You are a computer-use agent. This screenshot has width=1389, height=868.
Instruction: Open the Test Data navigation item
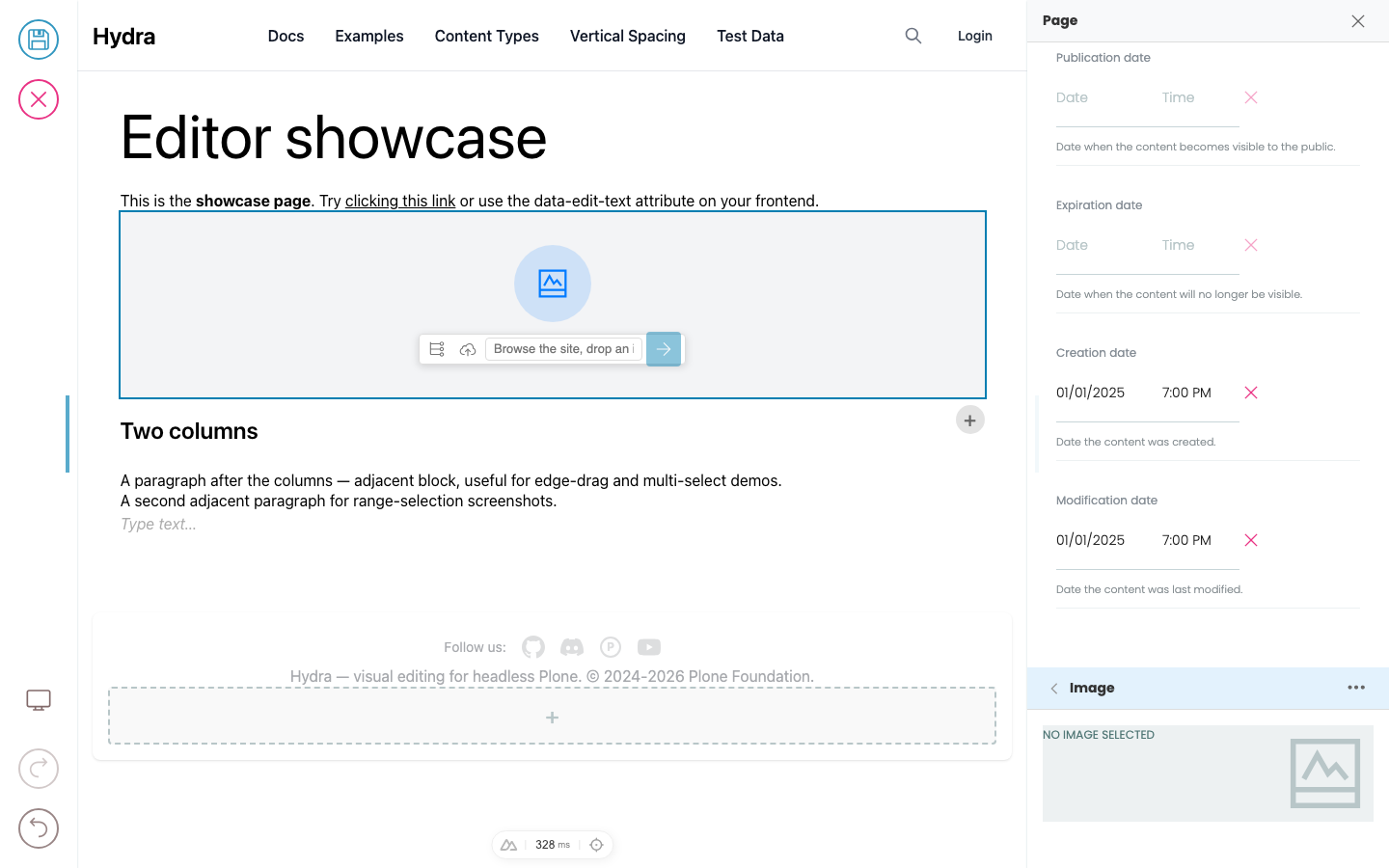pos(750,36)
